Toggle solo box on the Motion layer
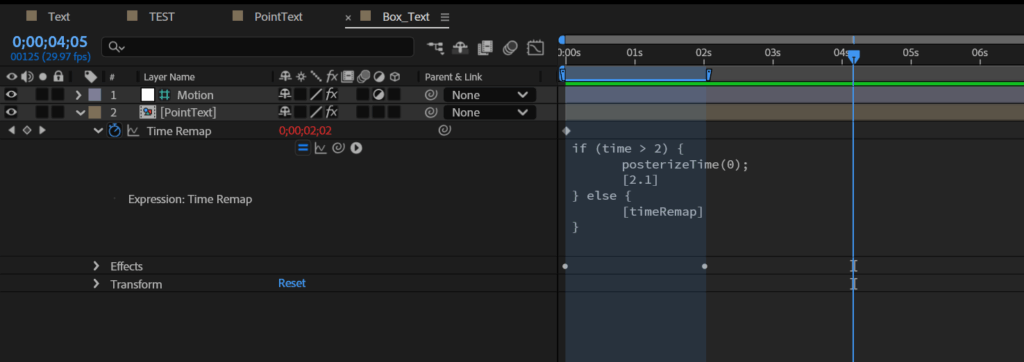This screenshot has width=1024, height=362. coord(42,95)
